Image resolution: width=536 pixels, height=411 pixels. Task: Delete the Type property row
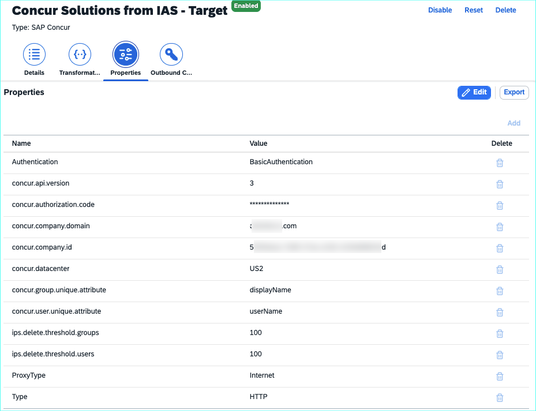point(499,397)
